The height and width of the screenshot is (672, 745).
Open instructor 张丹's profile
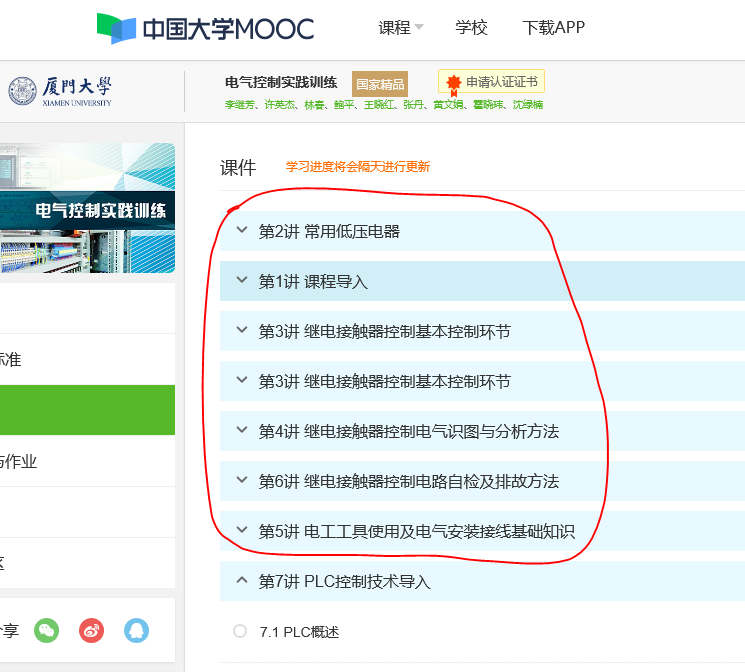click(413, 105)
